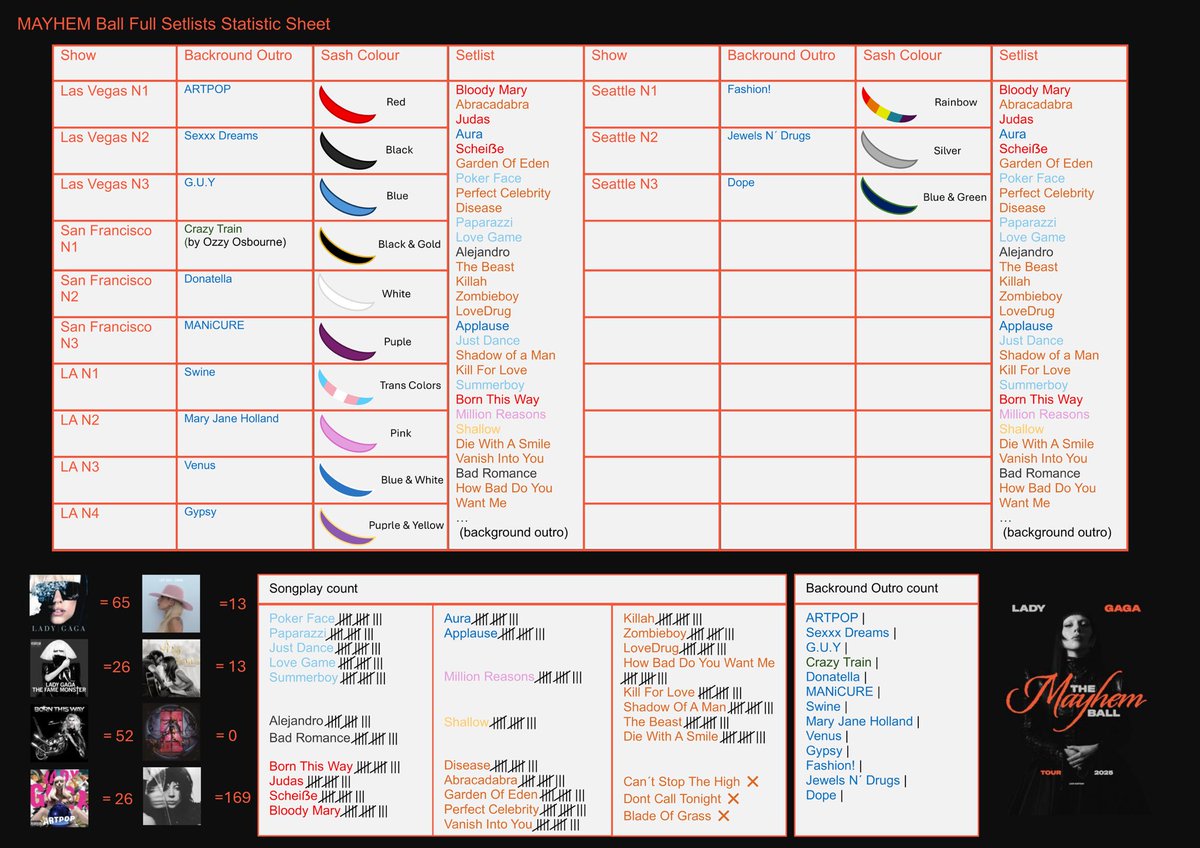Click Jewels N' Drugs in the Seattle N2 row
Screen dimensions: 1200x848
pos(769,136)
